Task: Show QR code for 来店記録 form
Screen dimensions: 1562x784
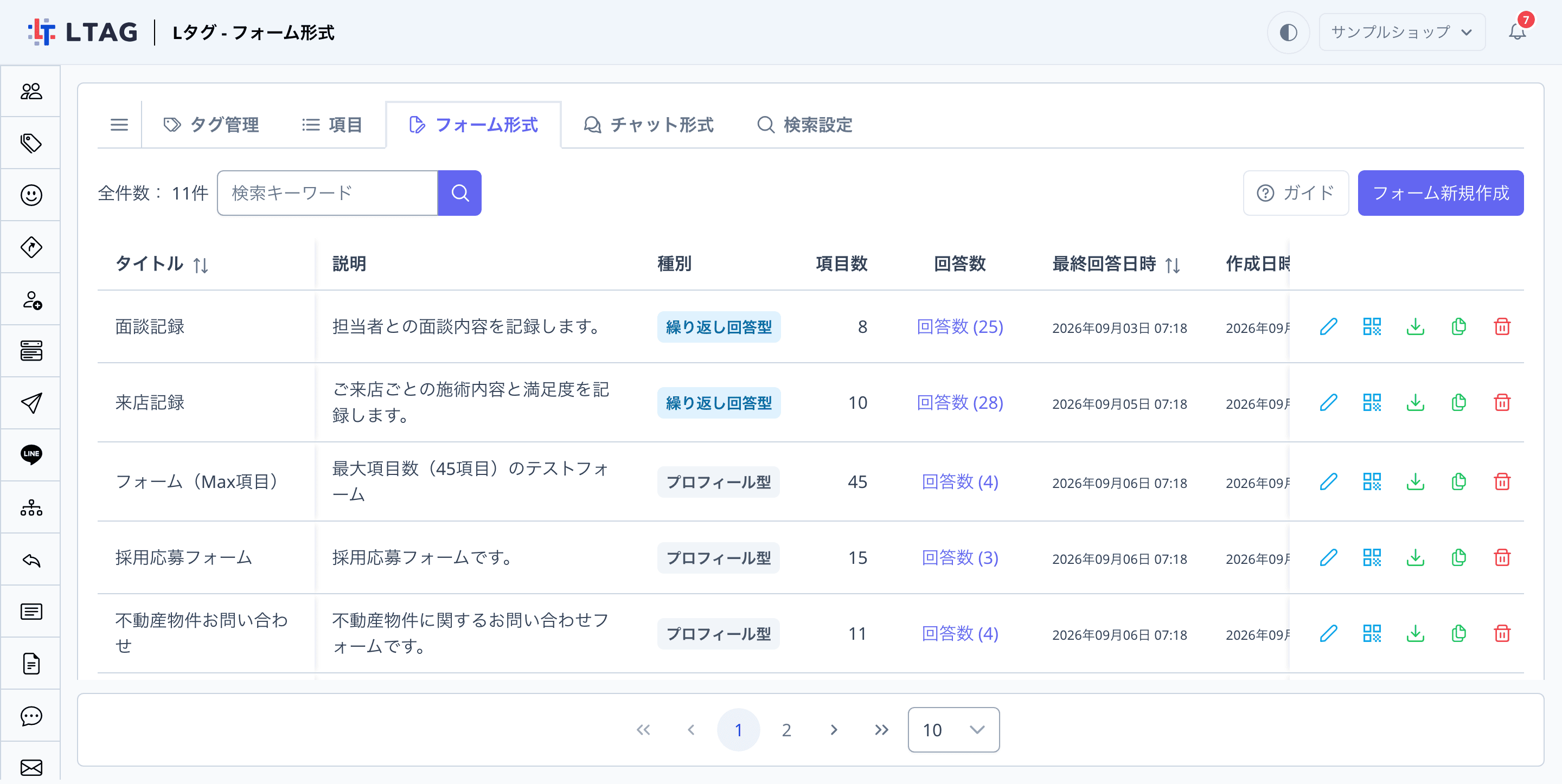Action: [1372, 403]
